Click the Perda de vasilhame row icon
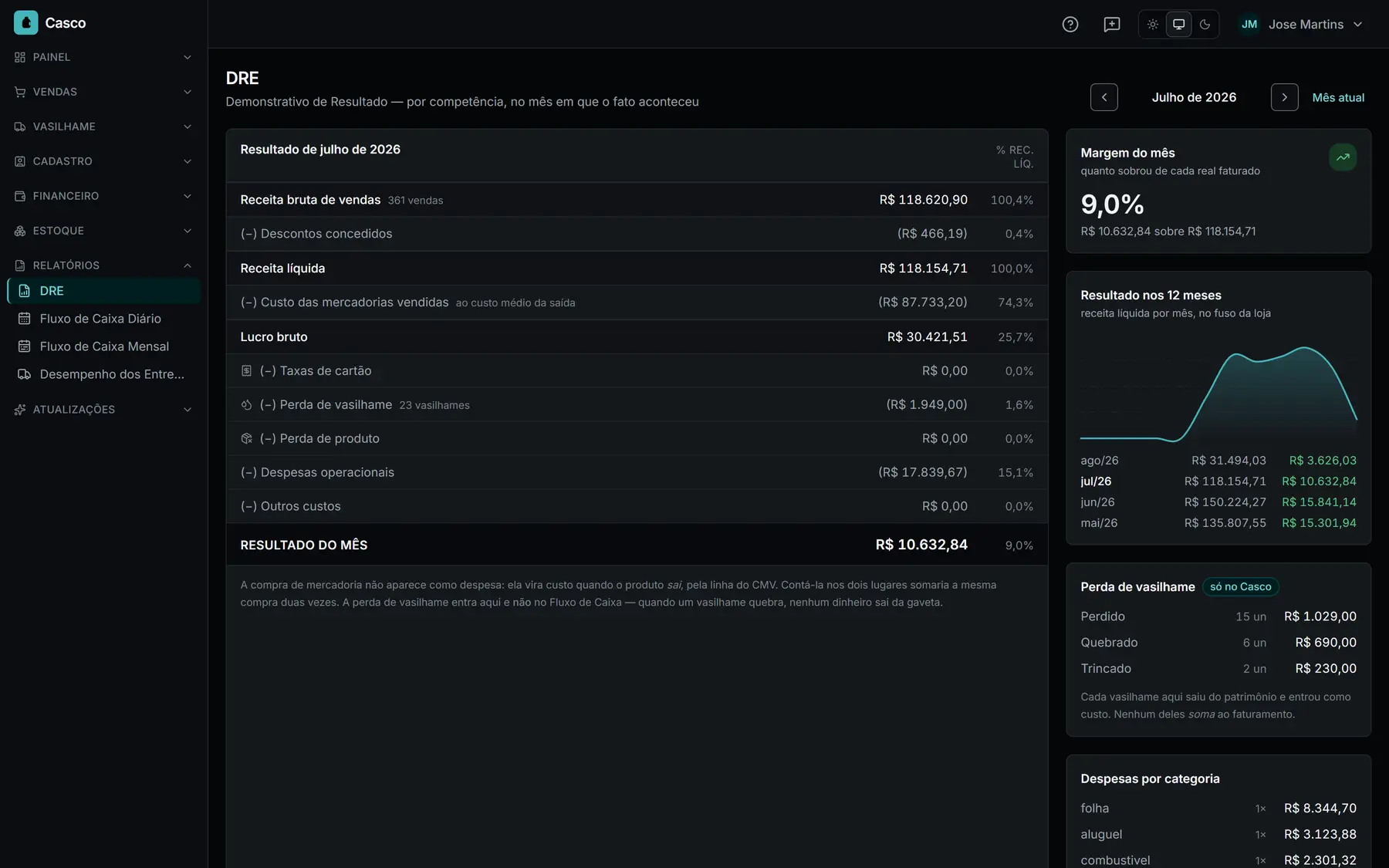This screenshot has height=868, width=1389. coord(246,405)
